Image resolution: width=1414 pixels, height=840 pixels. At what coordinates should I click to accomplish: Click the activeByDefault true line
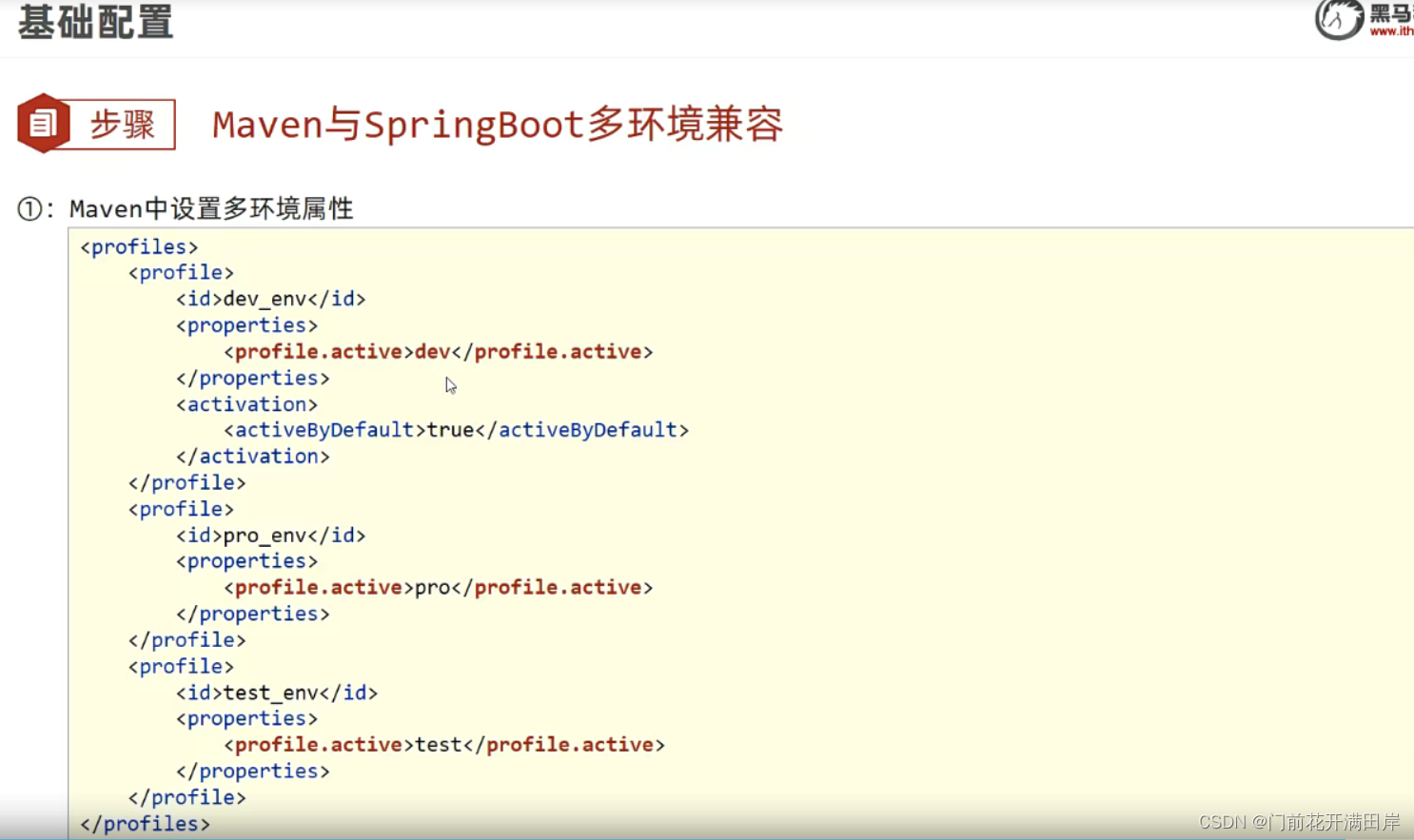click(457, 430)
